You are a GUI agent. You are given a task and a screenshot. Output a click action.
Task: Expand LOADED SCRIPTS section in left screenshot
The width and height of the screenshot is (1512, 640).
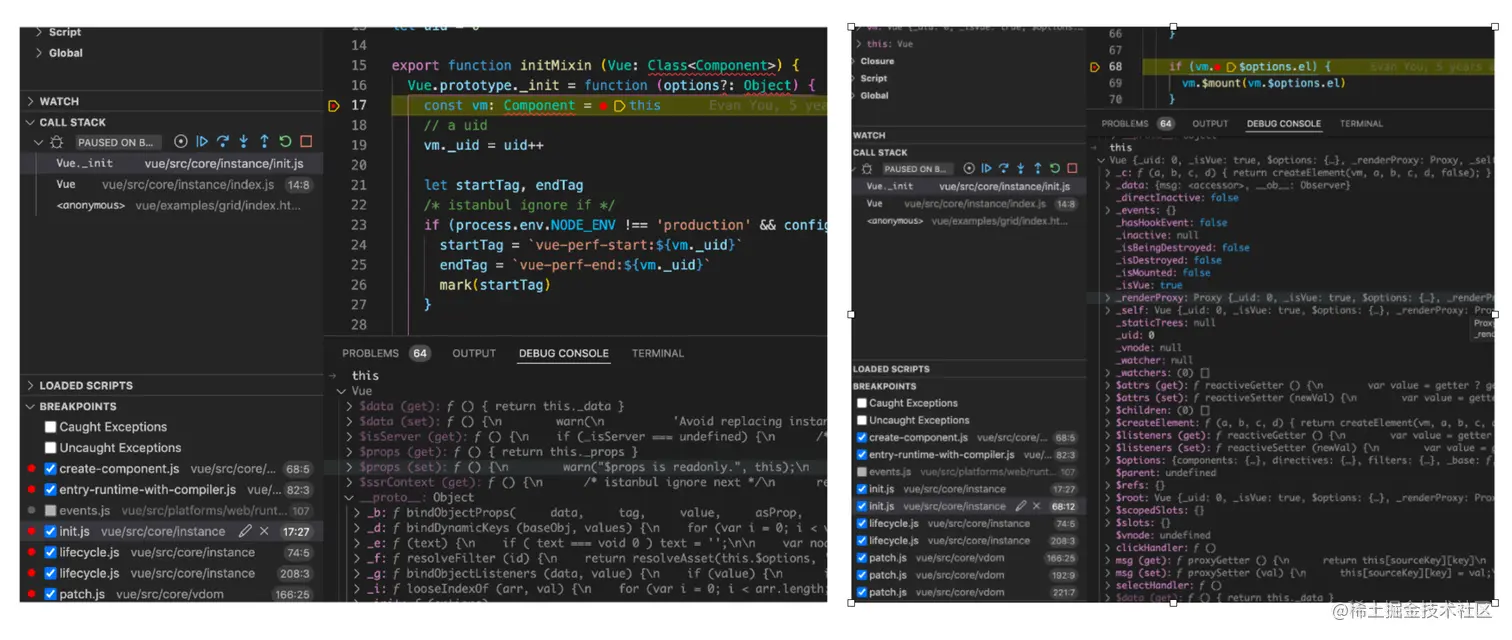[30, 385]
